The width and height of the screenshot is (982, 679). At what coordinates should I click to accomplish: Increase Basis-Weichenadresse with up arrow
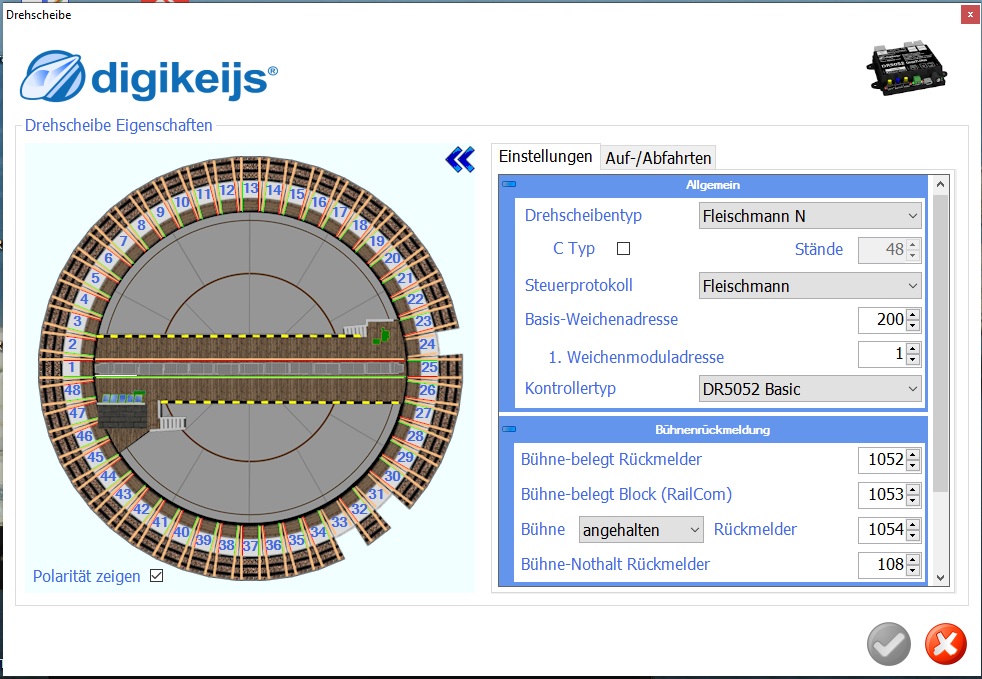point(913,314)
